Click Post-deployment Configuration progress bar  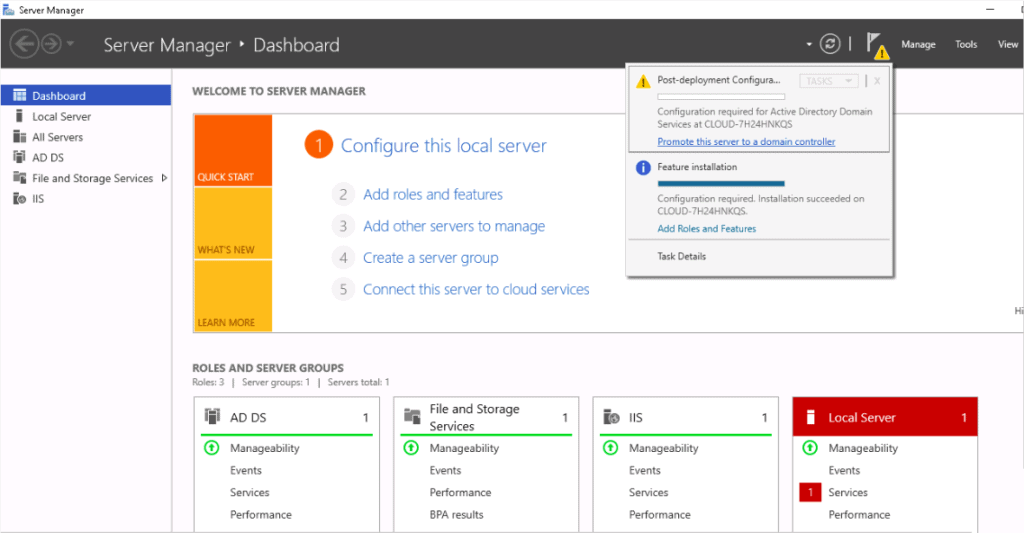(x=721, y=97)
